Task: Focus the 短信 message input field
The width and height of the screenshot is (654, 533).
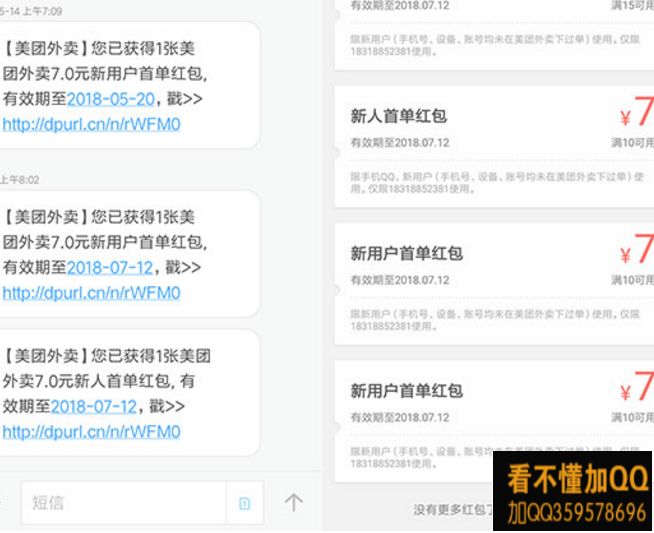Action: [124, 503]
